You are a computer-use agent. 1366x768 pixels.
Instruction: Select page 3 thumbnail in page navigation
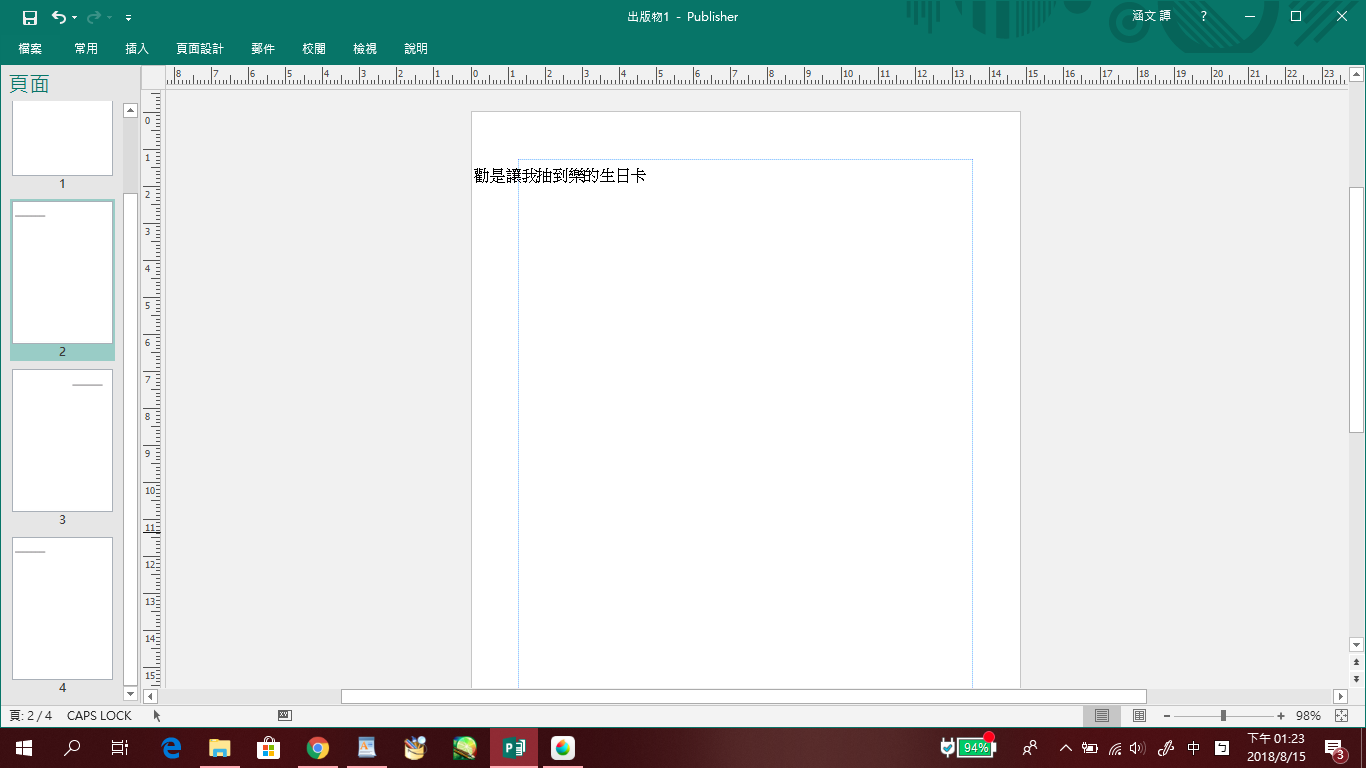click(62, 440)
